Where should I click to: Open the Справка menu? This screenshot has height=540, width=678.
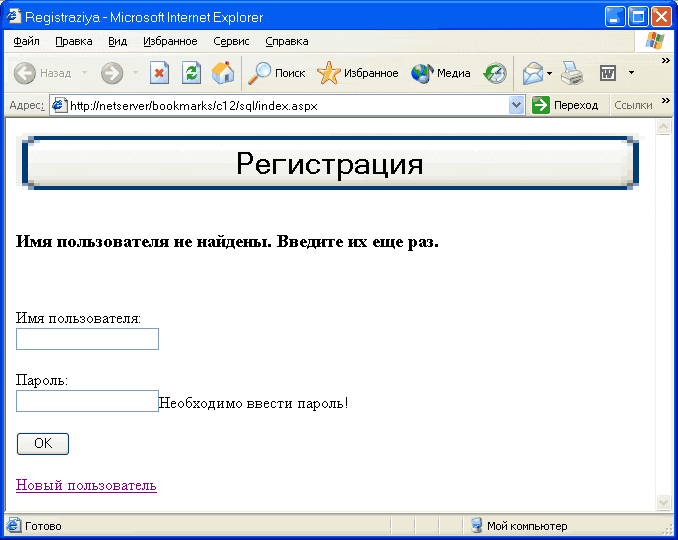click(x=287, y=41)
